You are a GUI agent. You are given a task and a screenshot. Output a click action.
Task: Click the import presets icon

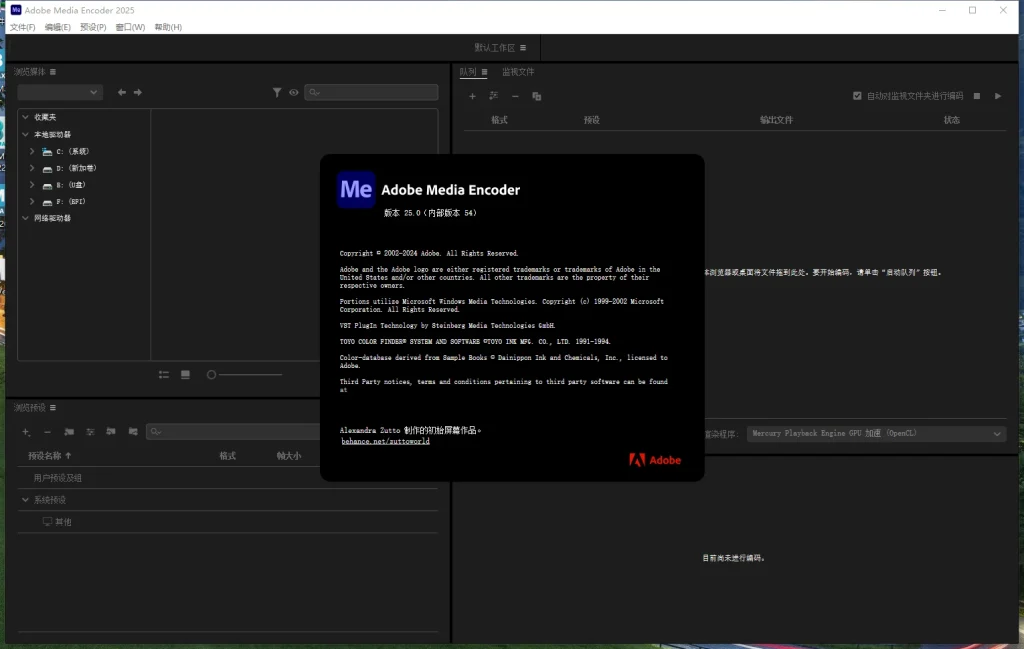tap(111, 432)
